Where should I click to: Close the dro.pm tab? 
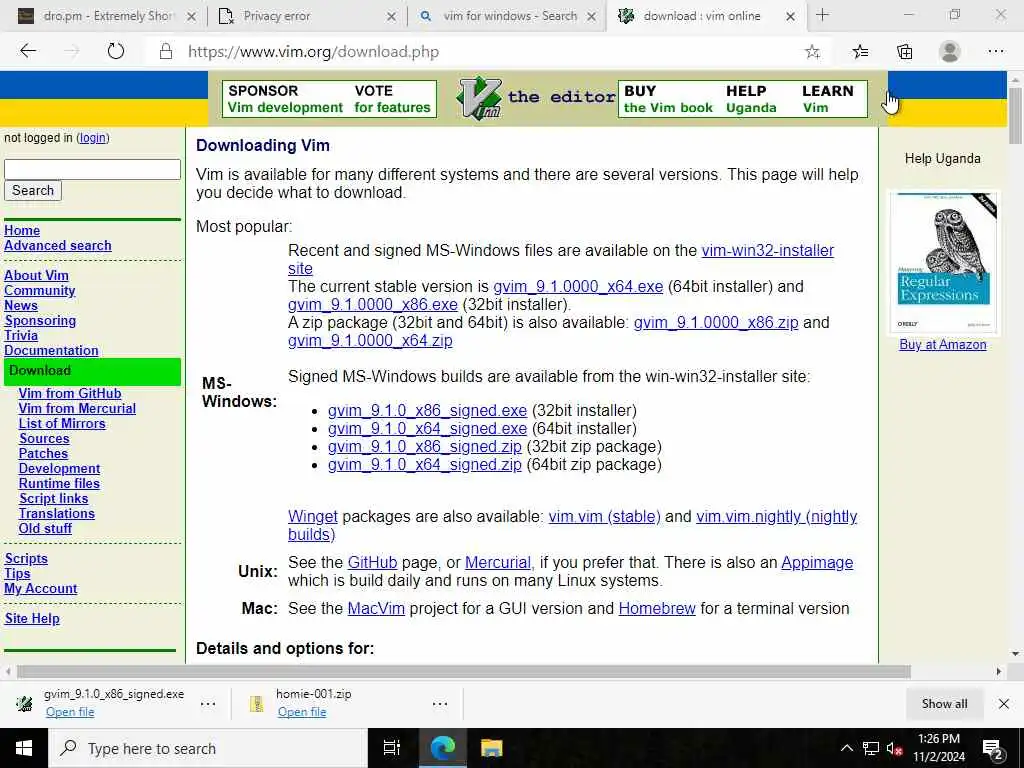[x=191, y=17]
